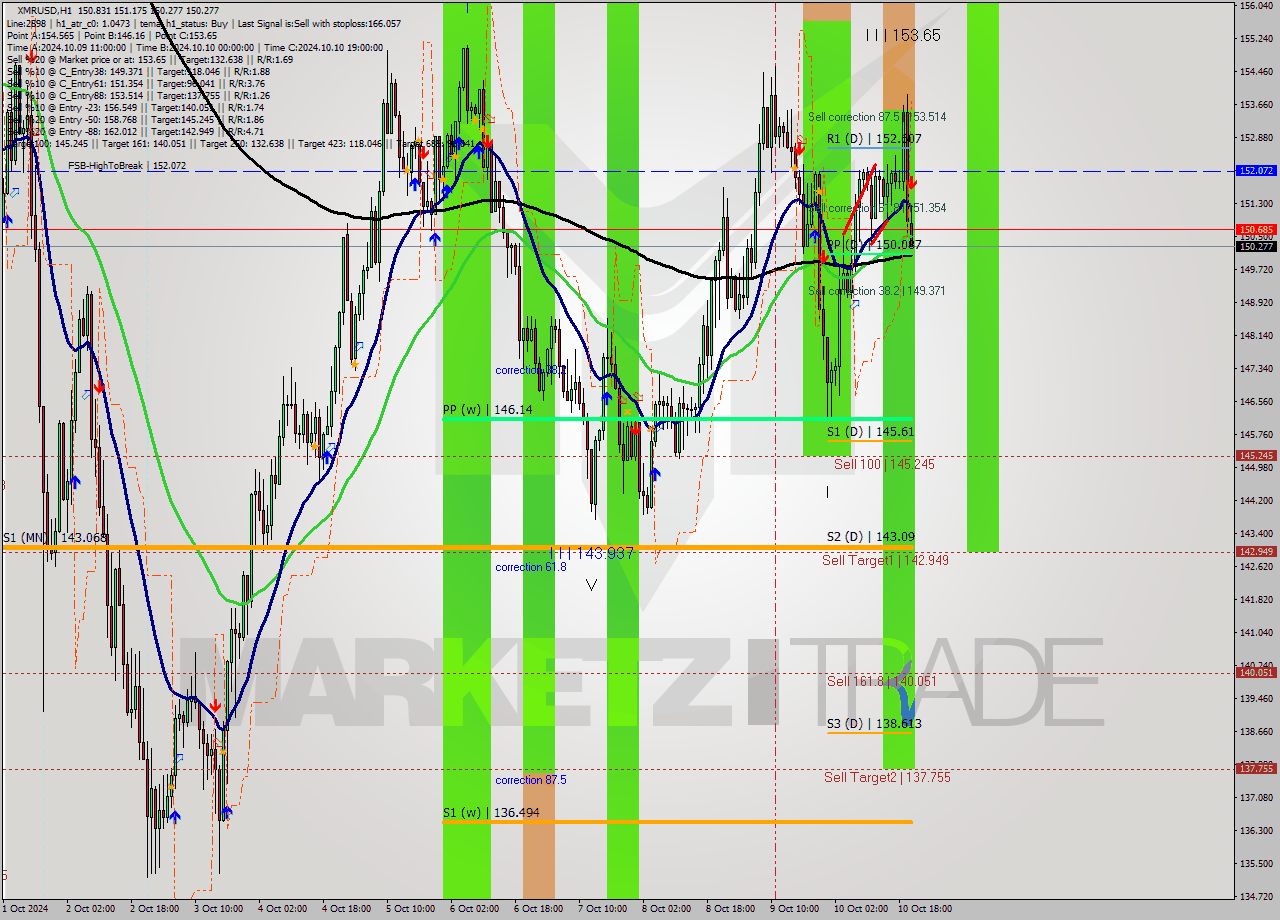
Task: Click the Sell 100 | 145.245 label
Action: (884, 465)
